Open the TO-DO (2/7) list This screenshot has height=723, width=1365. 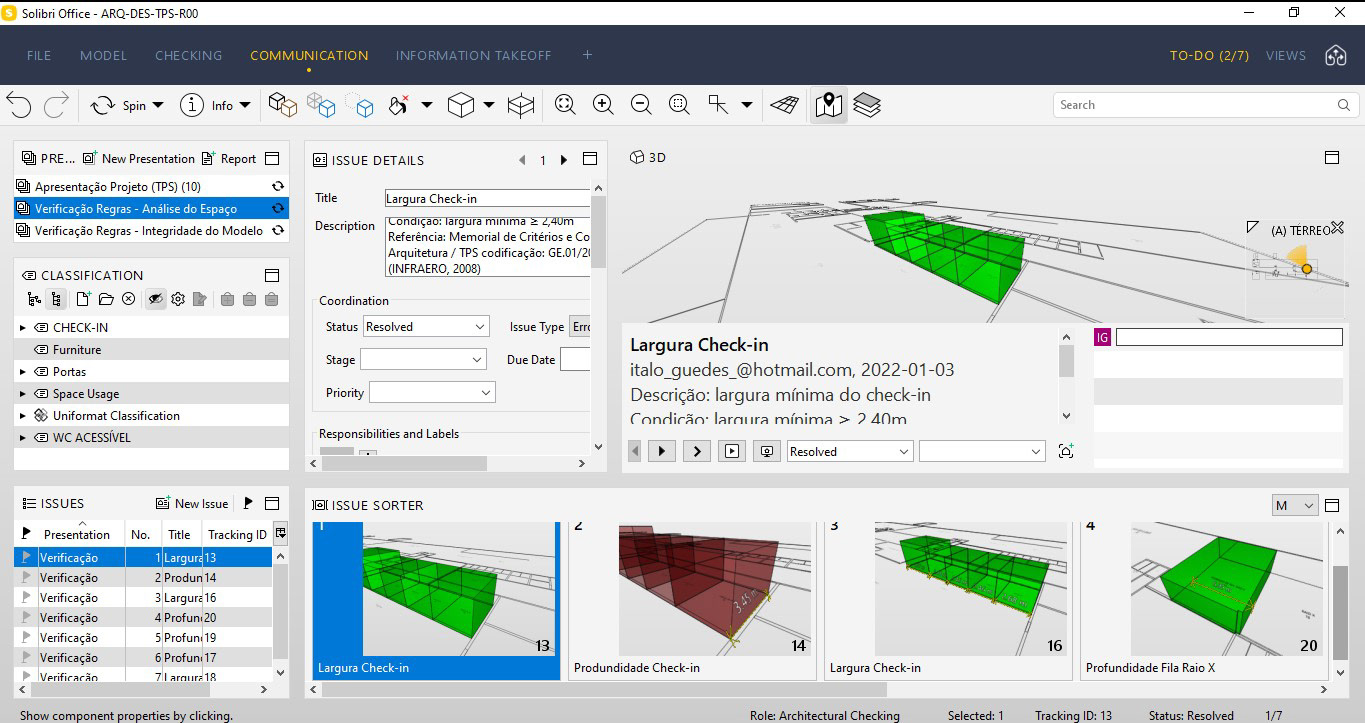tap(1209, 55)
